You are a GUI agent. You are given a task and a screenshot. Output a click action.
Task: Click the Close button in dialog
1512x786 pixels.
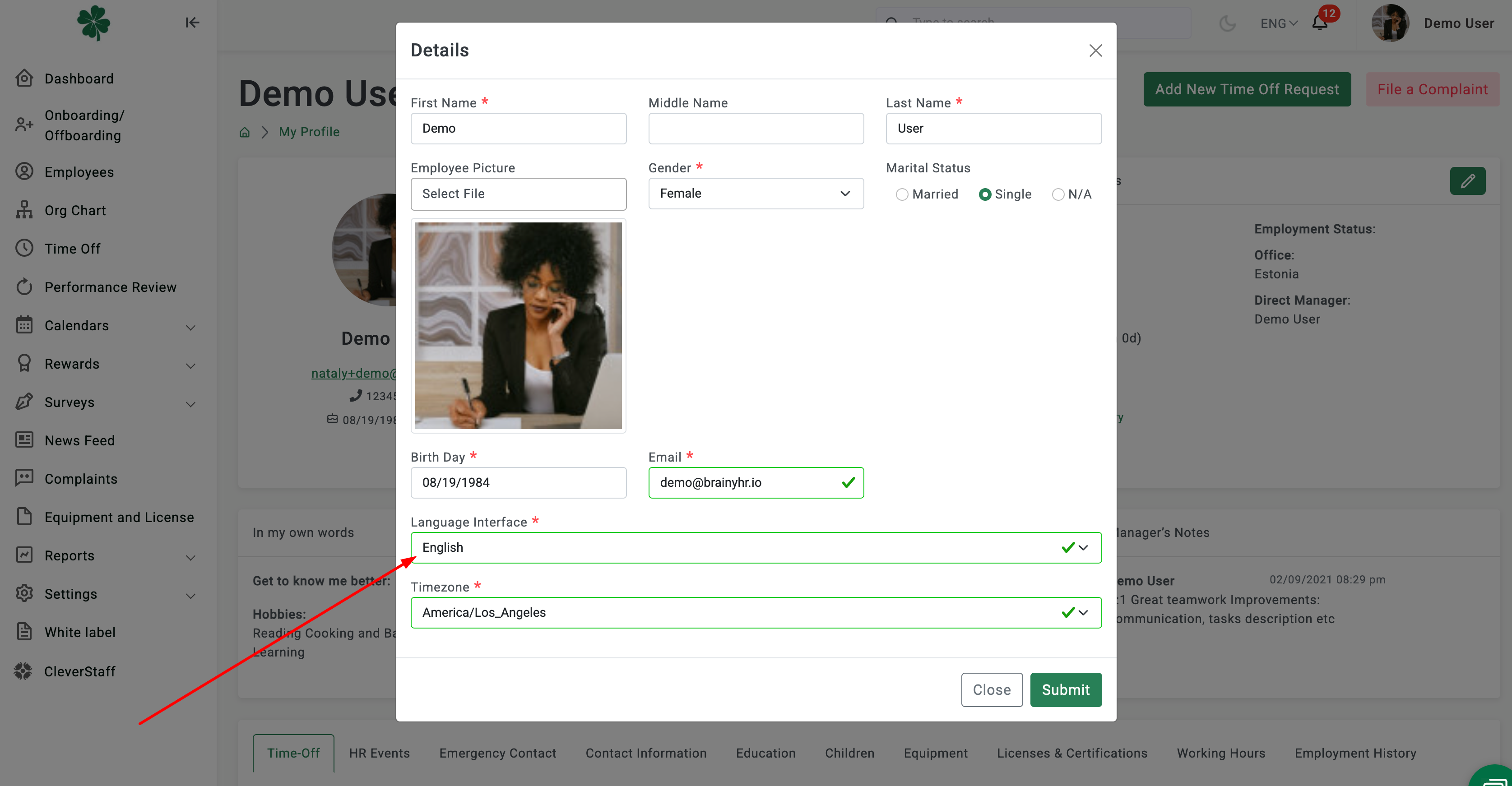(991, 690)
